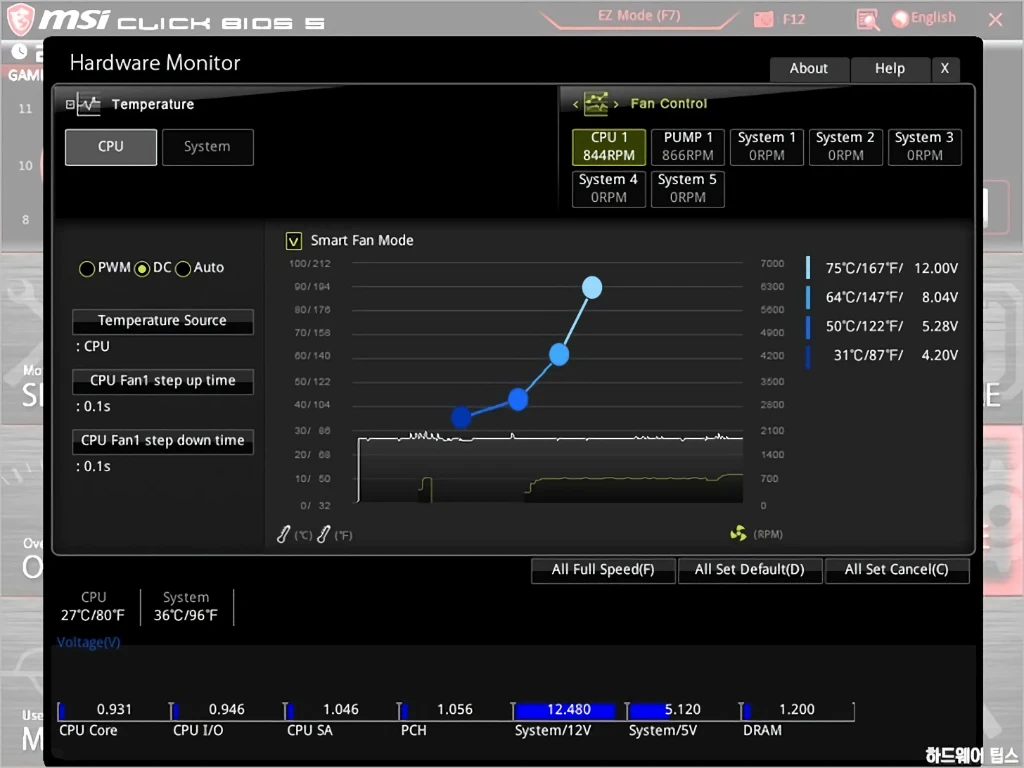Open the BIOS search magnifier icon
Image resolution: width=1024 pixels, height=768 pixels.
867,20
